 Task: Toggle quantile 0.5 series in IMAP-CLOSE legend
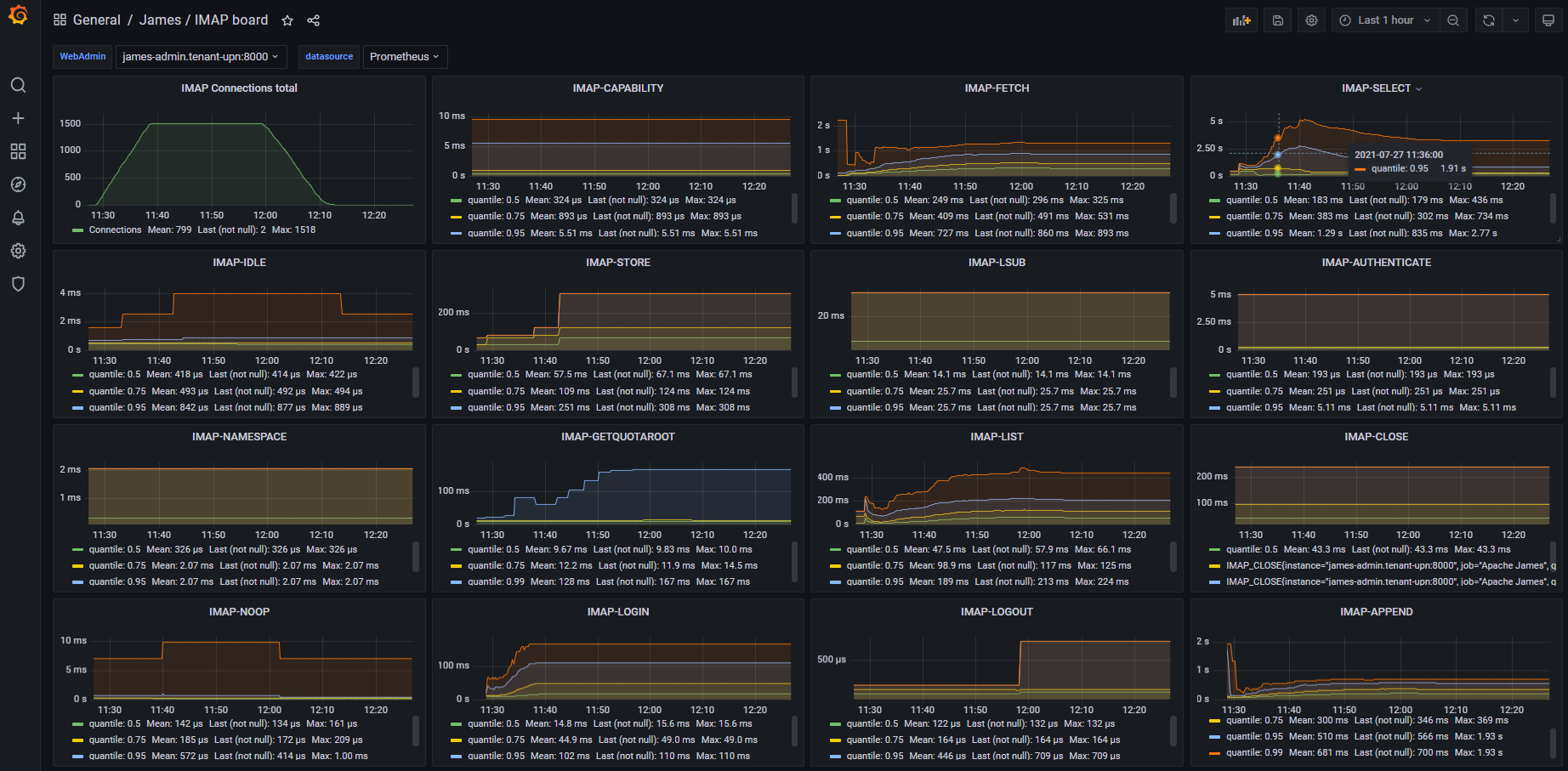(x=1252, y=550)
